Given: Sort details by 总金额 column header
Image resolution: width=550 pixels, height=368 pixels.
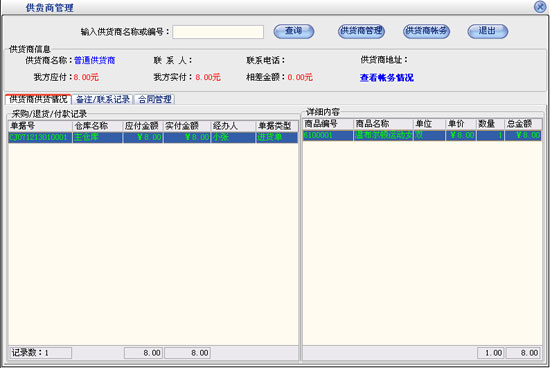Looking at the screenshot, I should pyautogui.click(x=523, y=124).
